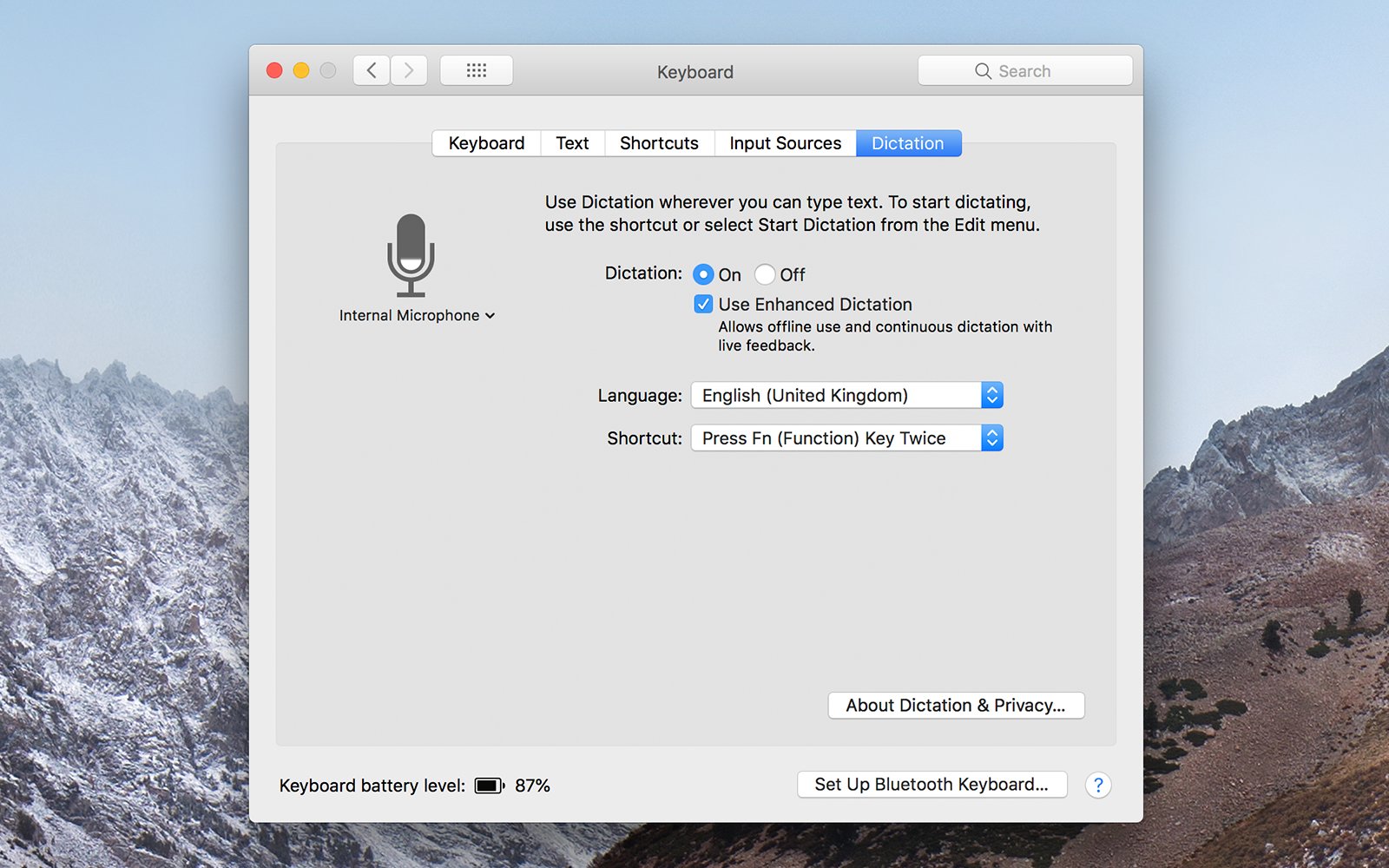This screenshot has height=868, width=1389.
Task: Turn Dictation On
Action: (703, 274)
